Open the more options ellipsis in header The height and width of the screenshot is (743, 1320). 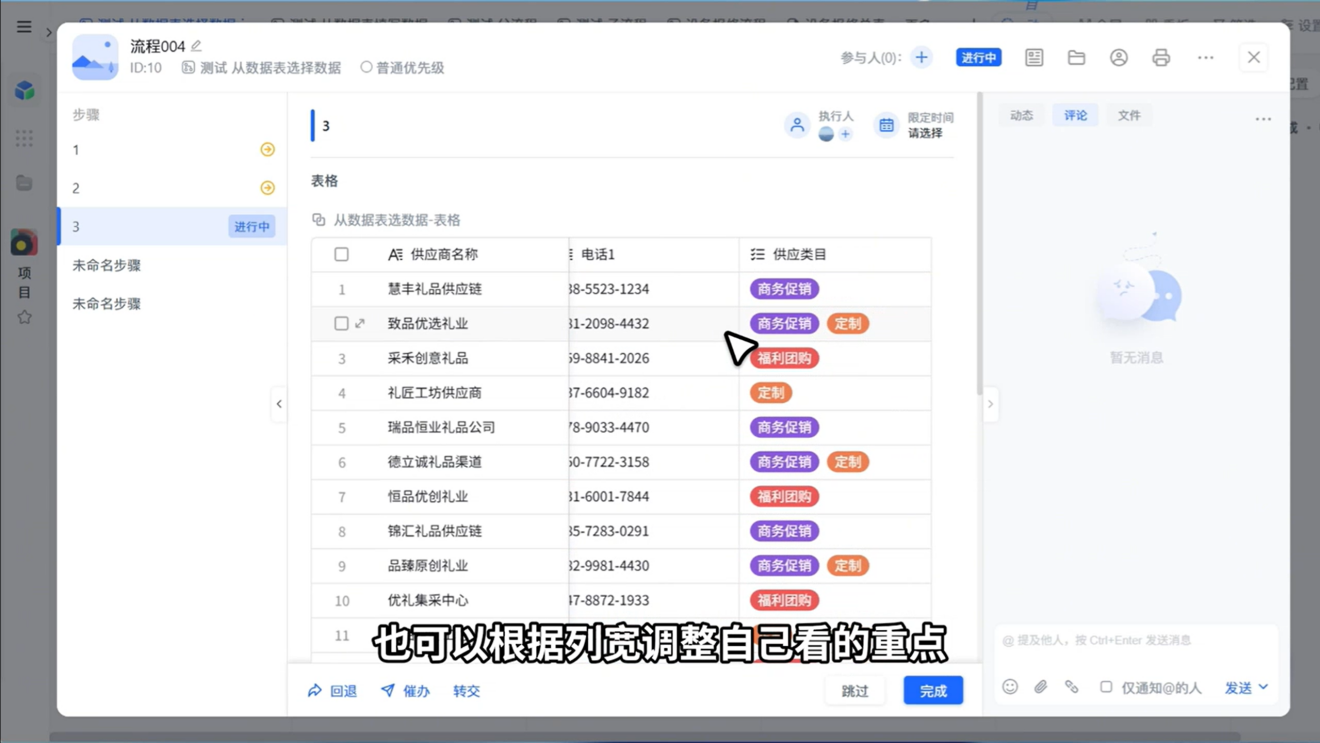[x=1206, y=58]
